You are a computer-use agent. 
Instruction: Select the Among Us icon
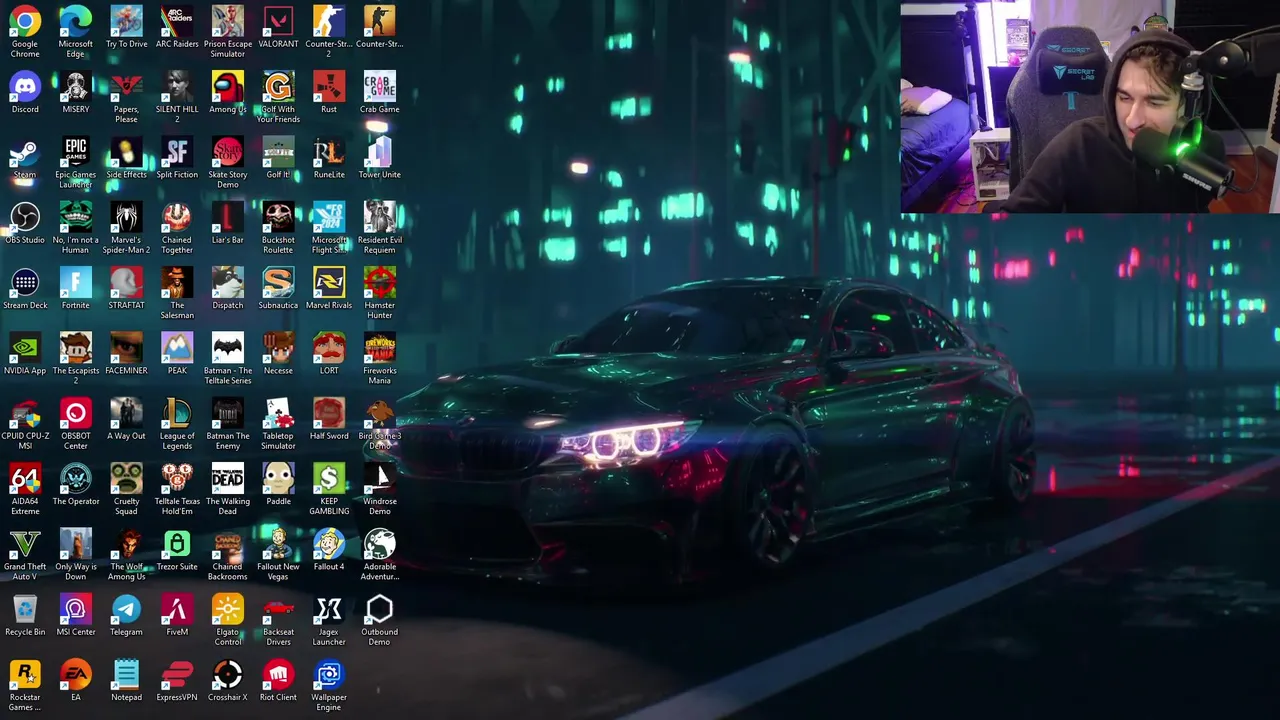pos(228,87)
